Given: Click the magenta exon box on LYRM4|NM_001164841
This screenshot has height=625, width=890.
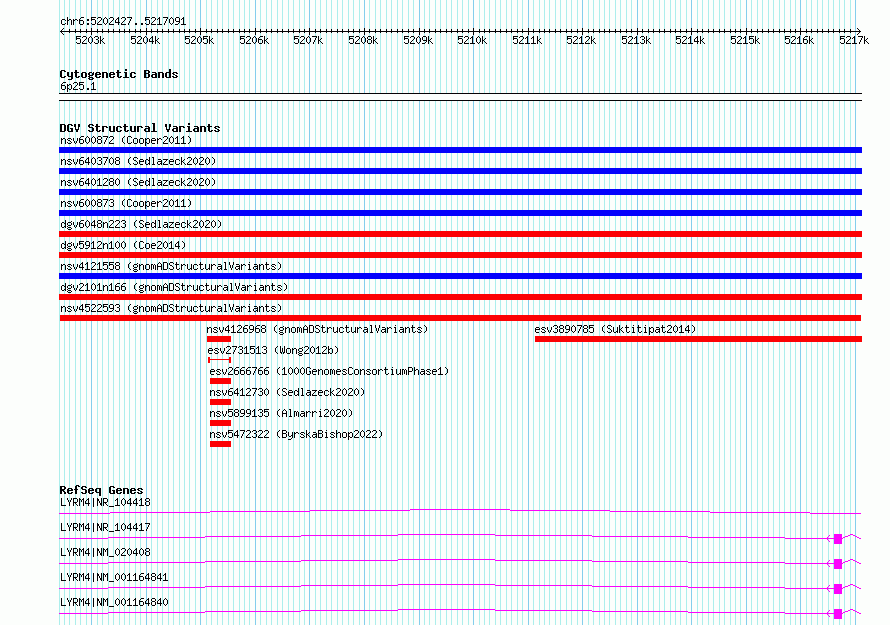Looking at the screenshot, I should pyautogui.click(x=838, y=589).
